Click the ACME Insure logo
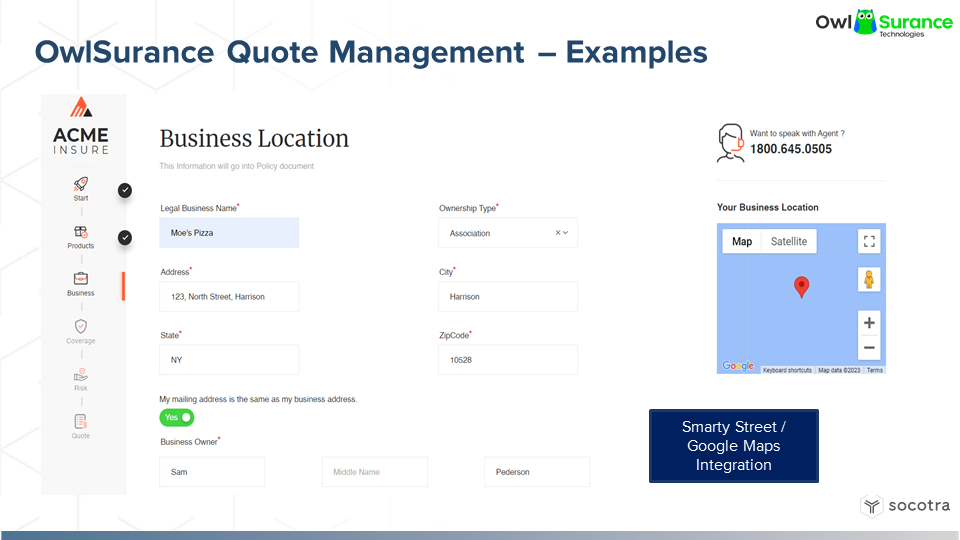The width and height of the screenshot is (960, 540). pyautogui.click(x=81, y=126)
